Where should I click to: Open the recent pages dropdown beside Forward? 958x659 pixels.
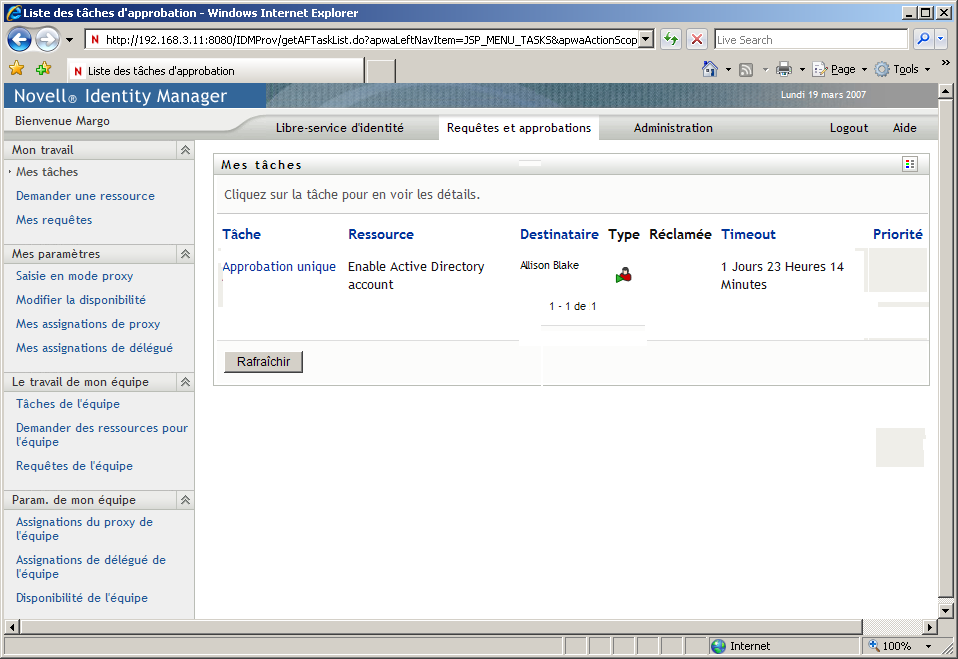coord(69,40)
